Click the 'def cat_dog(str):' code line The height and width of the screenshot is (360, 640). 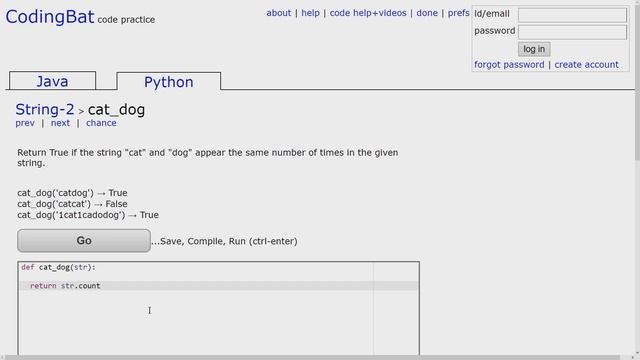tap(58, 267)
